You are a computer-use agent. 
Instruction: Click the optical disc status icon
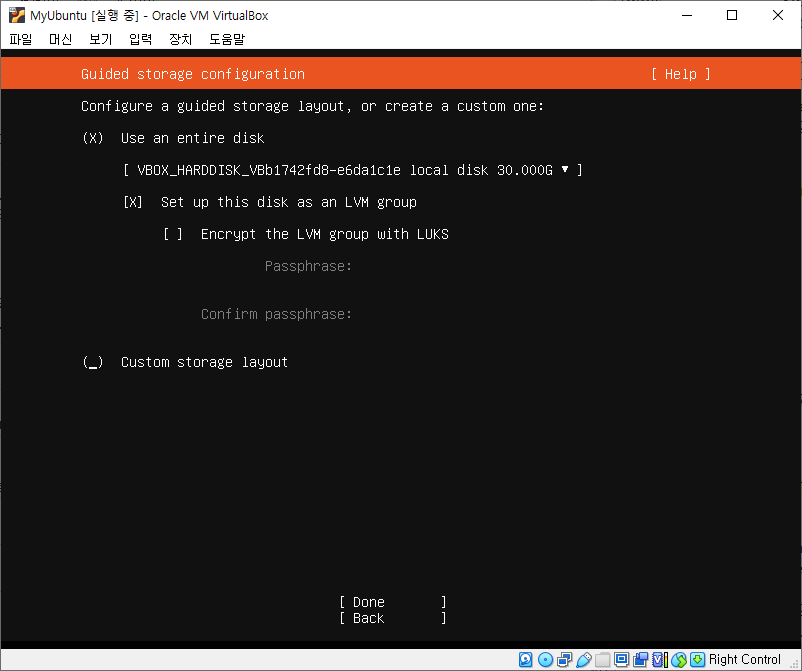tap(545, 660)
